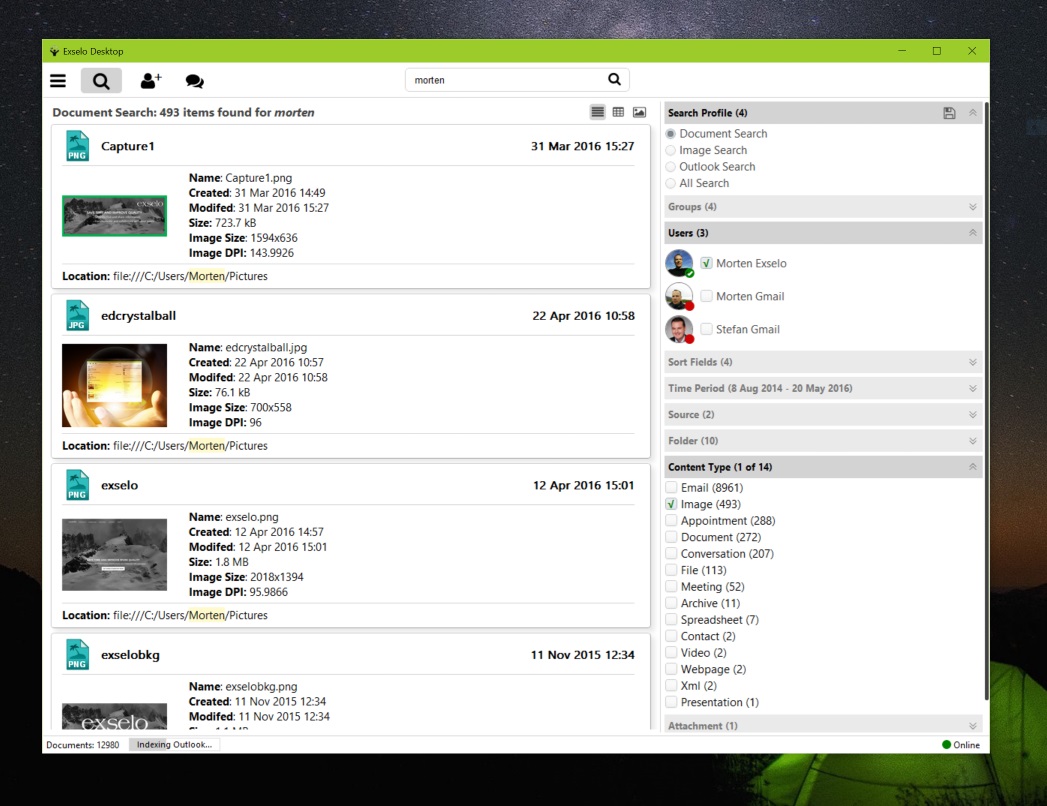The height and width of the screenshot is (806, 1047).
Task: Expand the Sort Fields (4) section
Action: (x=972, y=362)
